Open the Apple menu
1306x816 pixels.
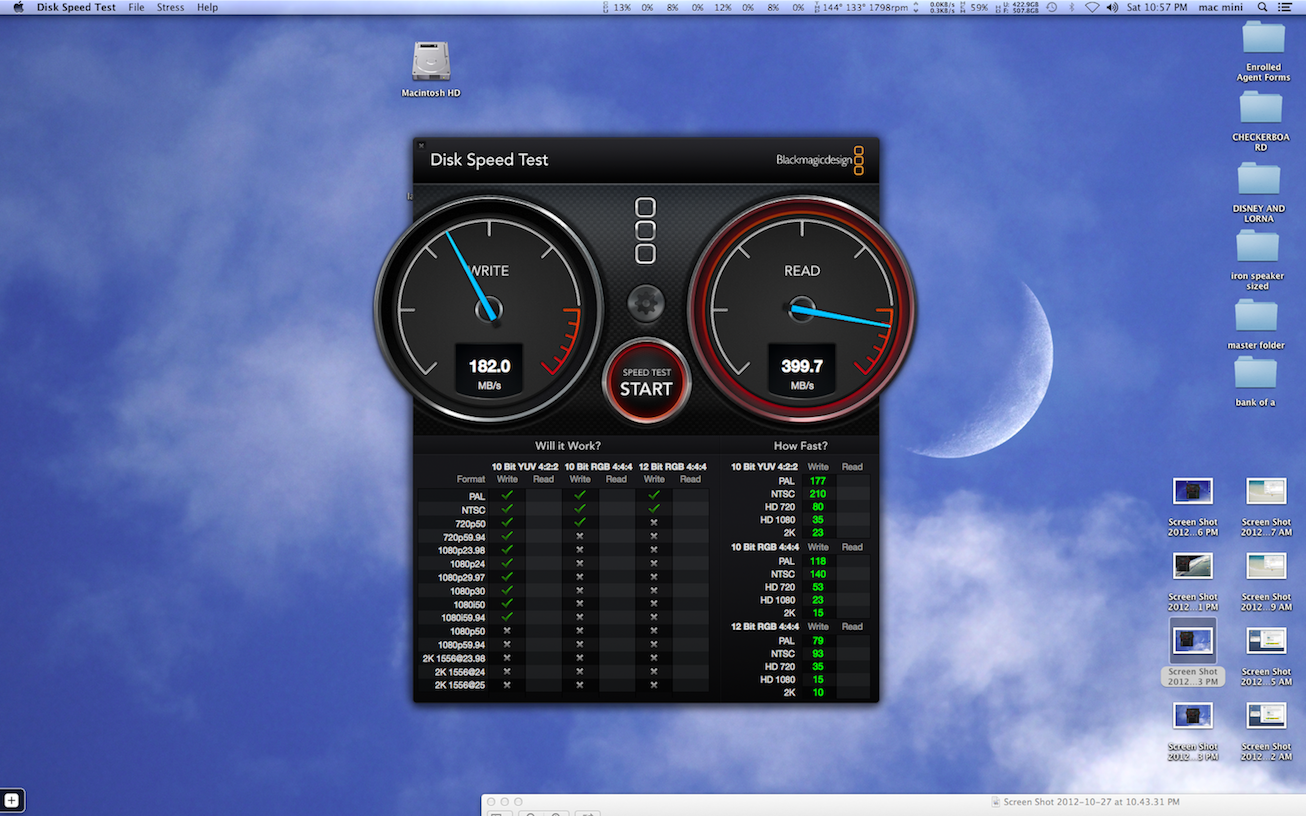[x=18, y=7]
